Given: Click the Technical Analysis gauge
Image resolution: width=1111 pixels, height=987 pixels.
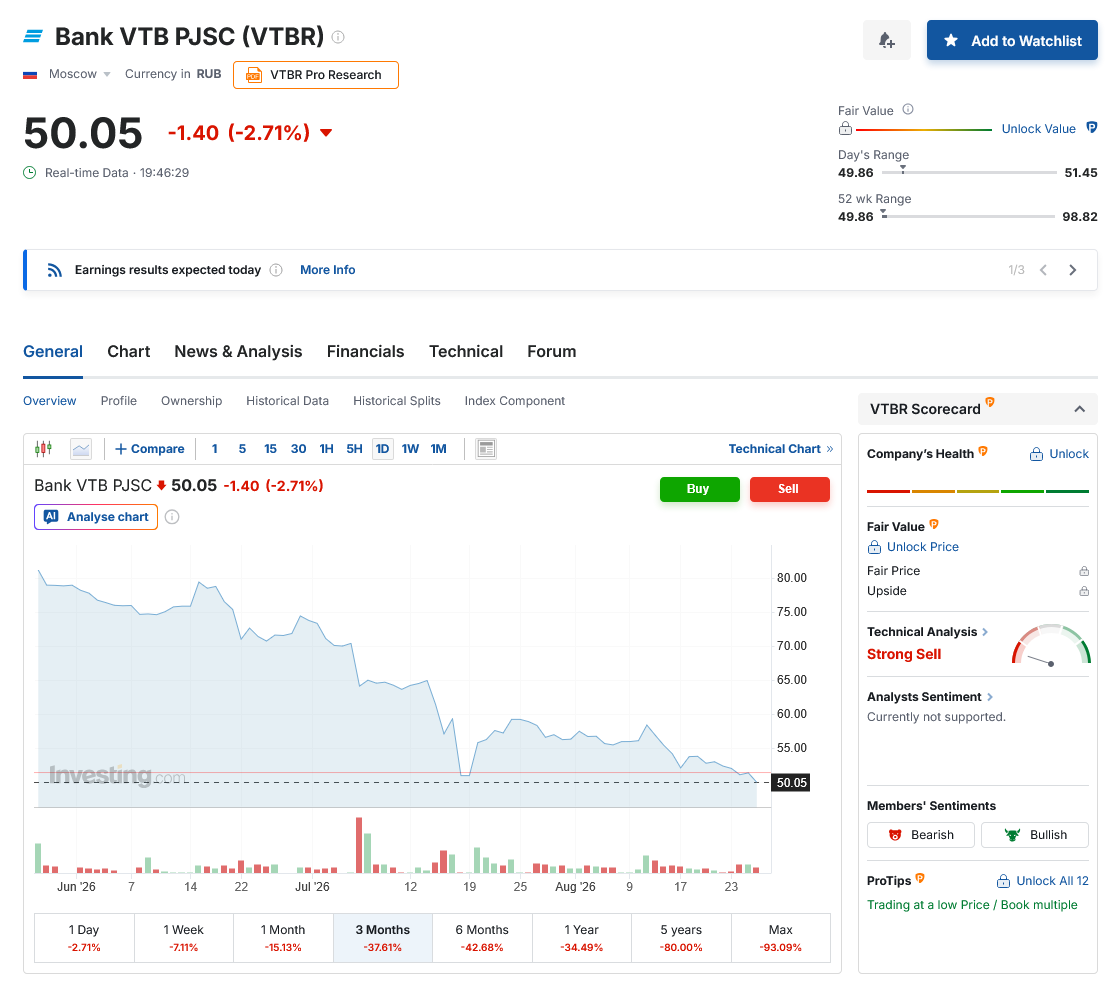Looking at the screenshot, I should tap(1051, 644).
